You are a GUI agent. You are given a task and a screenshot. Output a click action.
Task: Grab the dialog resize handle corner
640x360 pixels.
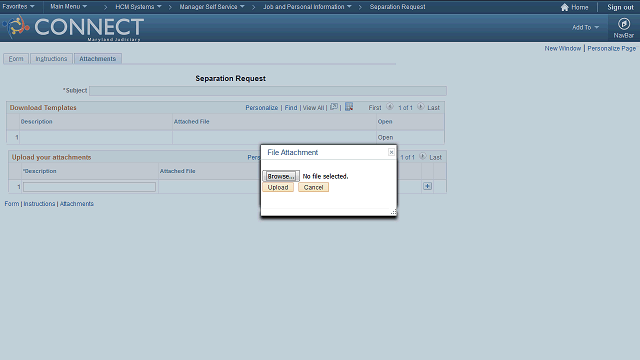click(393, 212)
